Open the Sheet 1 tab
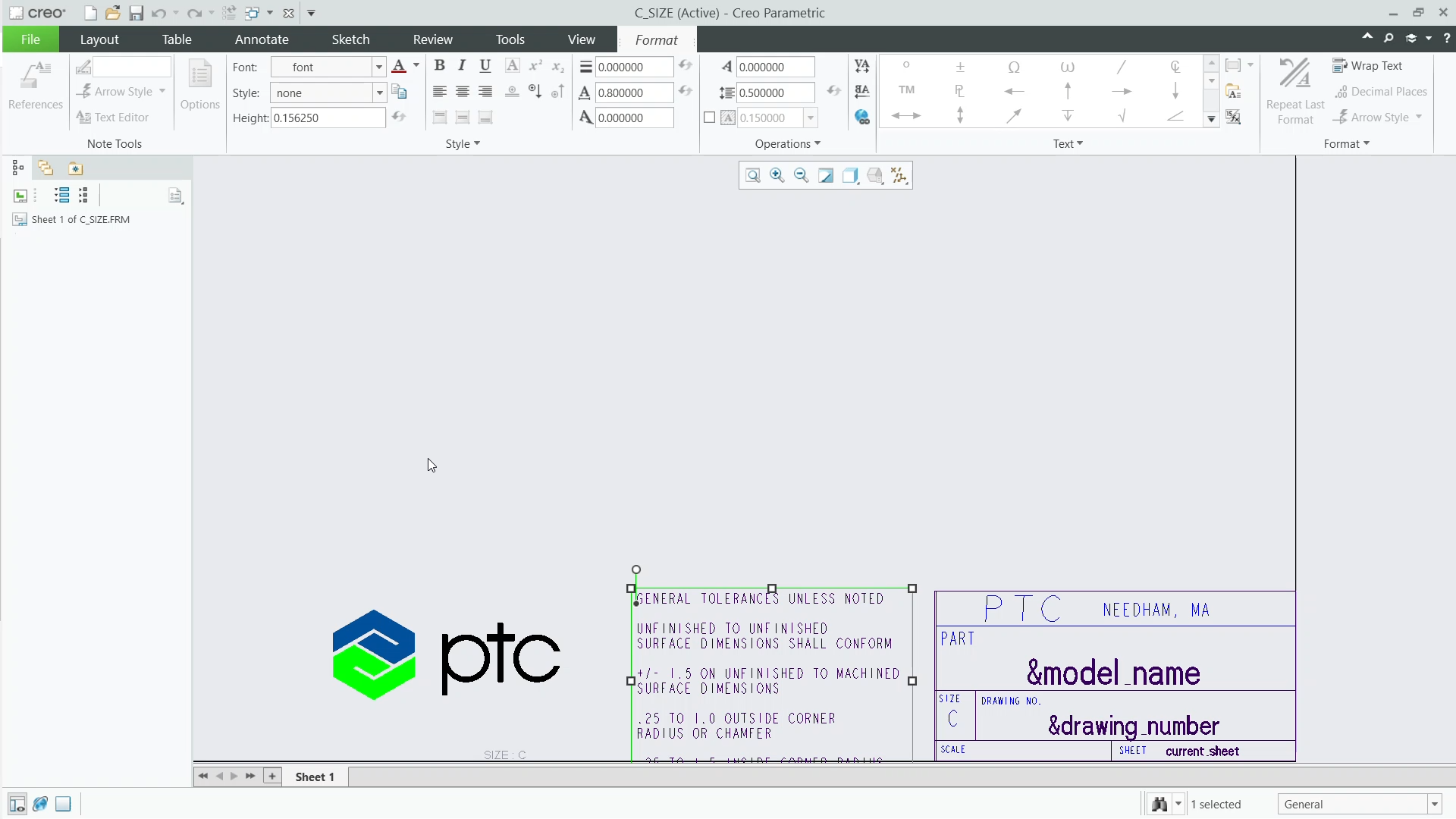The height and width of the screenshot is (819, 1456). pos(315,777)
